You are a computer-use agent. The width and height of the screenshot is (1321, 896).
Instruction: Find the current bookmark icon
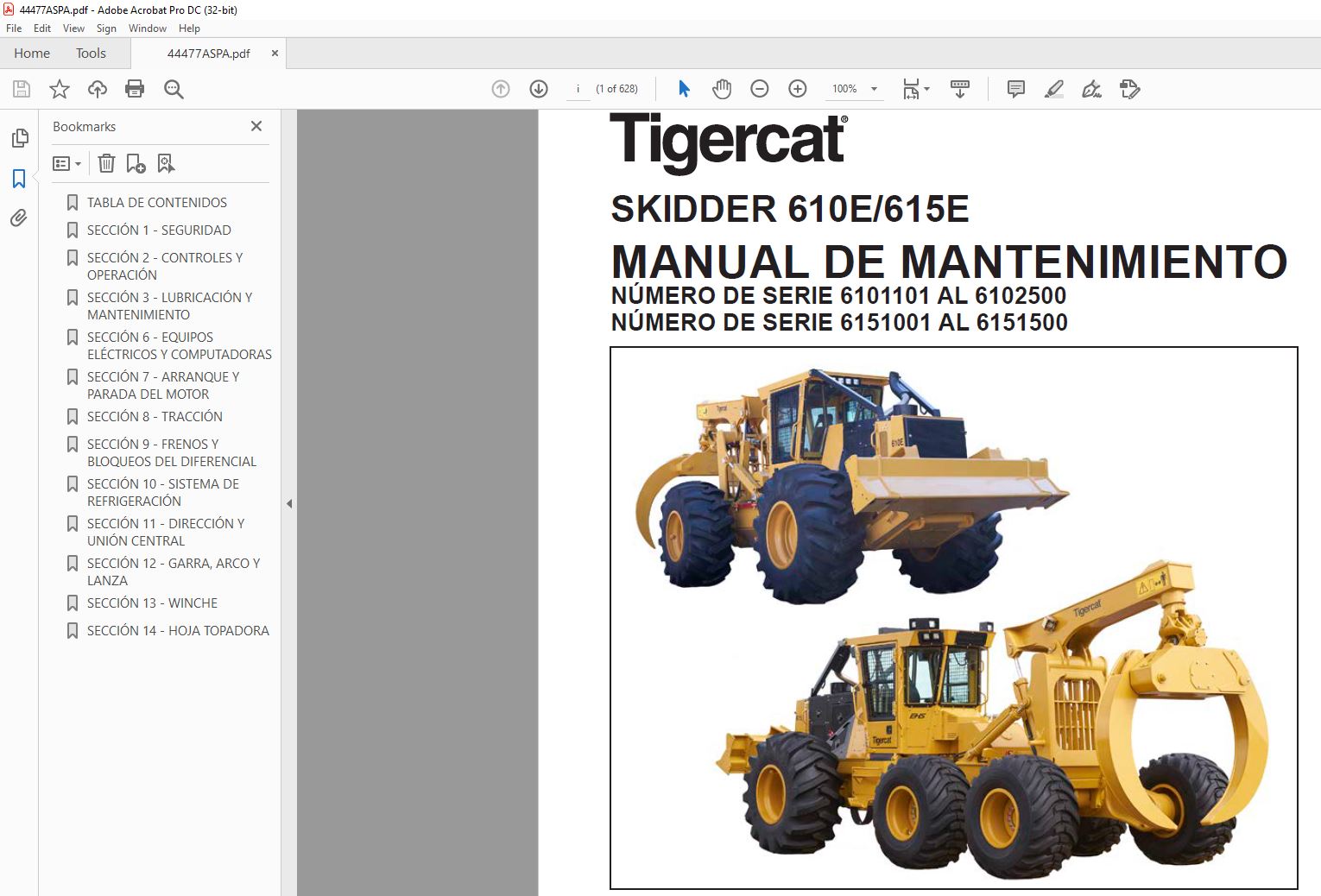pyautogui.click(x=166, y=163)
